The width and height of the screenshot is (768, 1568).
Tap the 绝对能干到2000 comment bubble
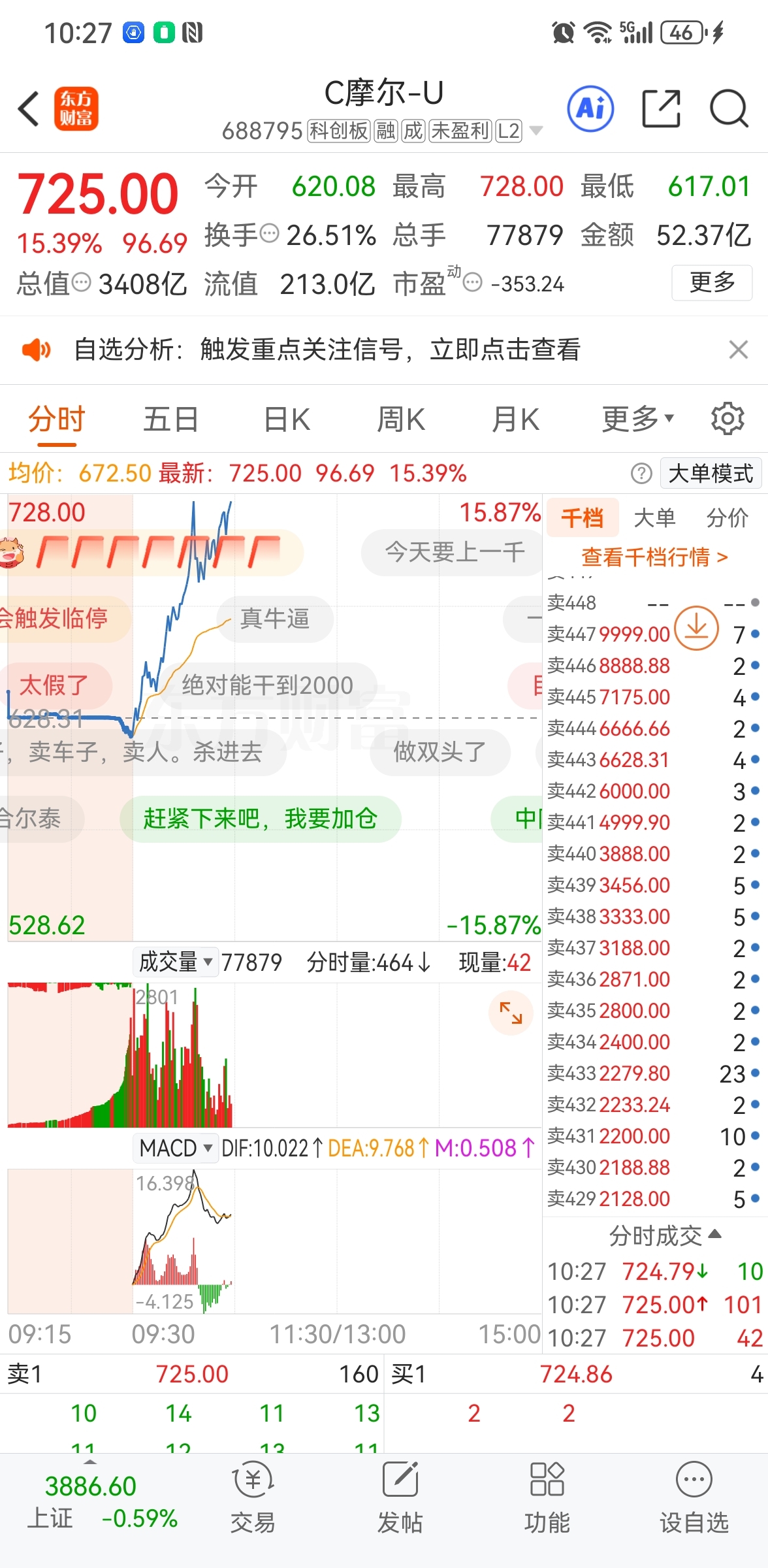coord(267,685)
